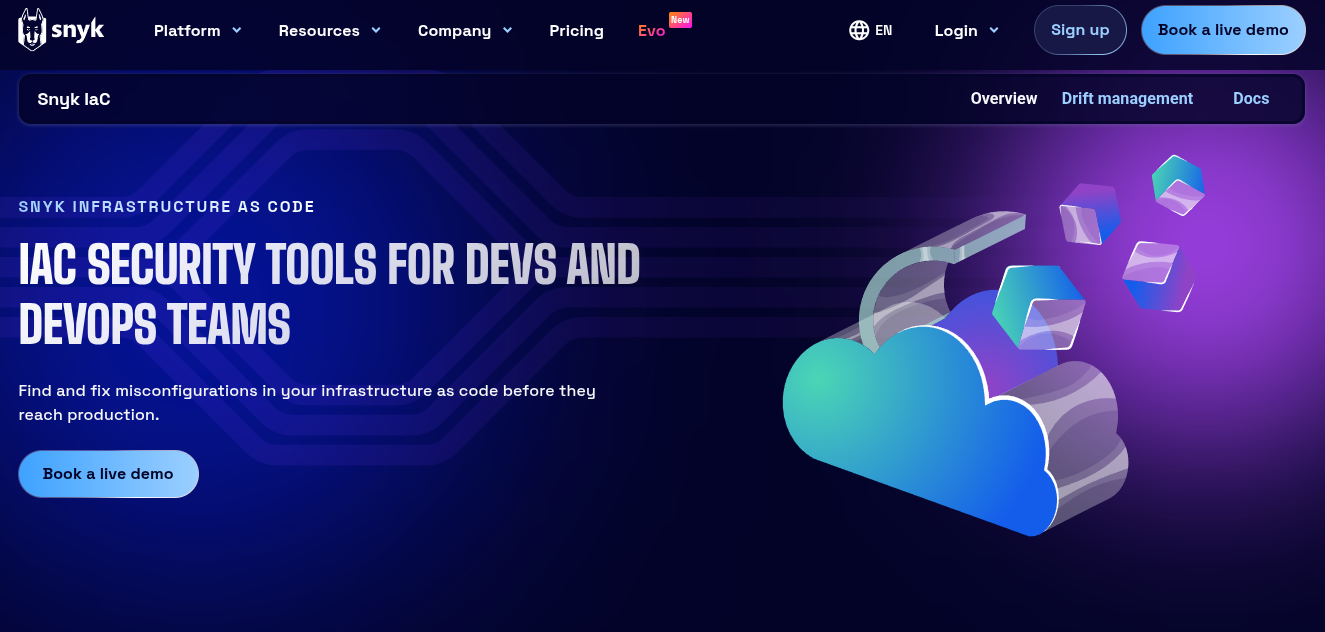Click the Snyk Infrastructure as Code eyebrow text
Viewport: 1325px width, 632px height.
167,207
